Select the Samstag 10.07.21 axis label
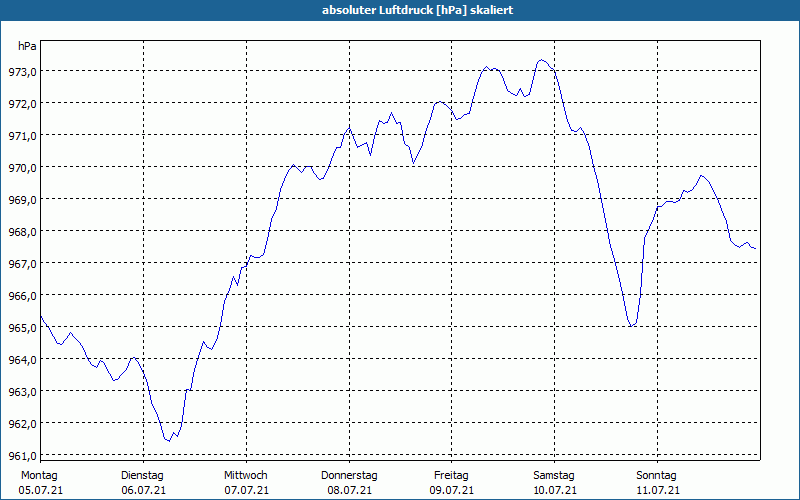 pyautogui.click(x=555, y=483)
